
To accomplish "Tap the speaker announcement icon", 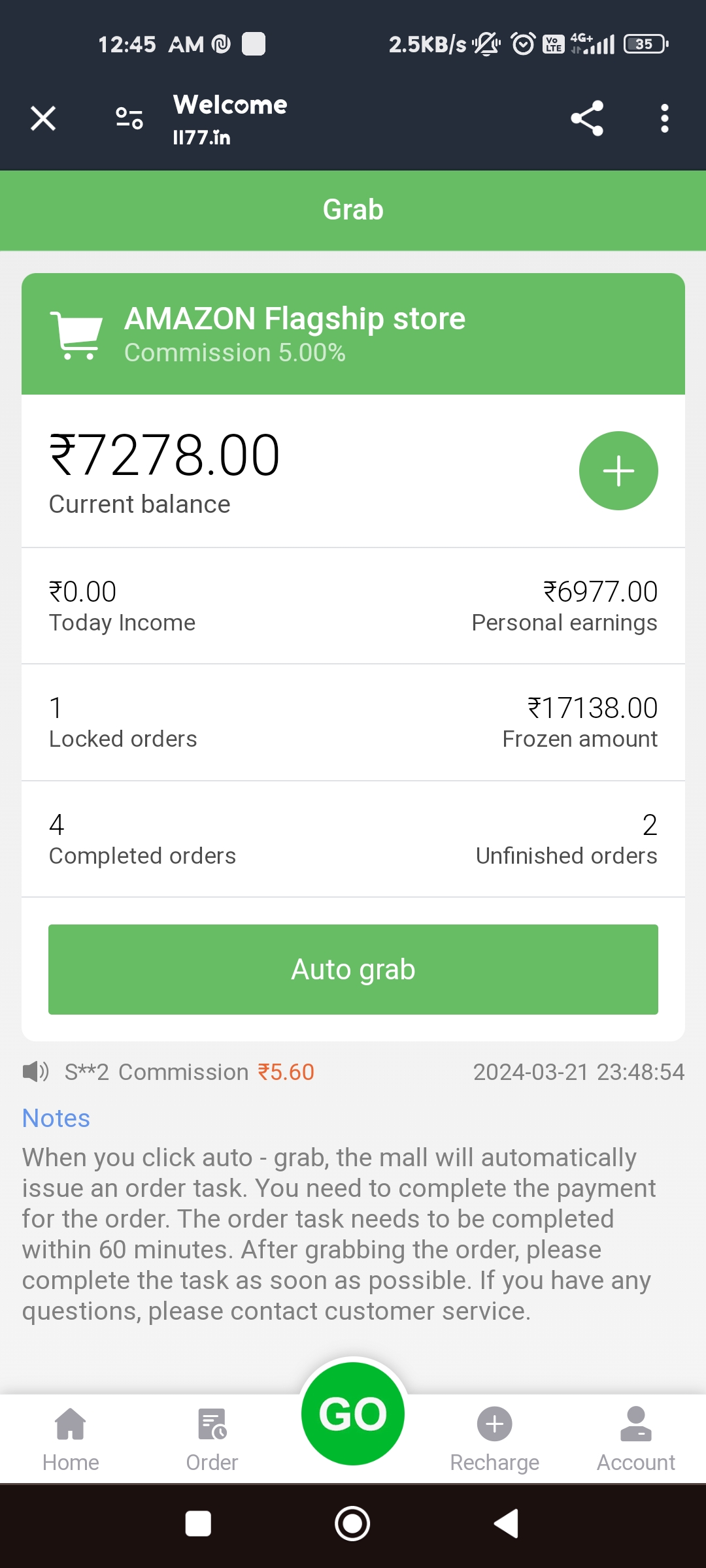I will point(35,1072).
